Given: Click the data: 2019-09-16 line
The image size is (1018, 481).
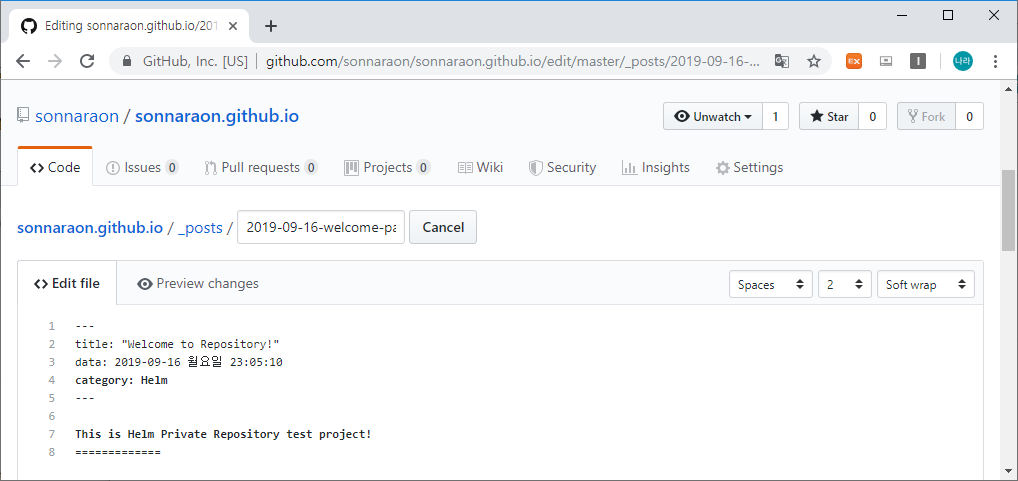Looking at the screenshot, I should (x=179, y=362).
